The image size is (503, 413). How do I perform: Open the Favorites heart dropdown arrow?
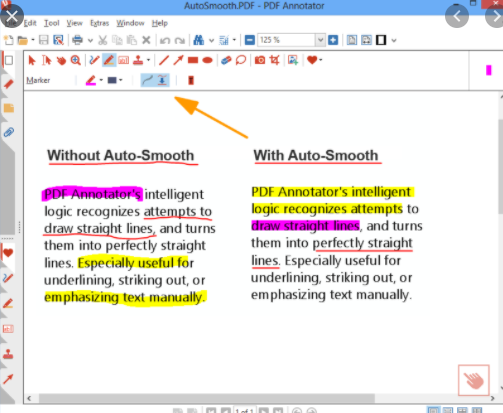(x=321, y=60)
